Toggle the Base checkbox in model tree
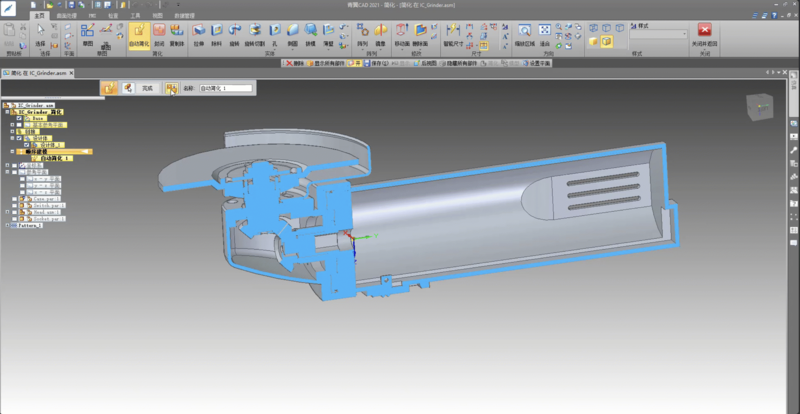Image resolution: width=800 pixels, height=414 pixels. click(19, 119)
